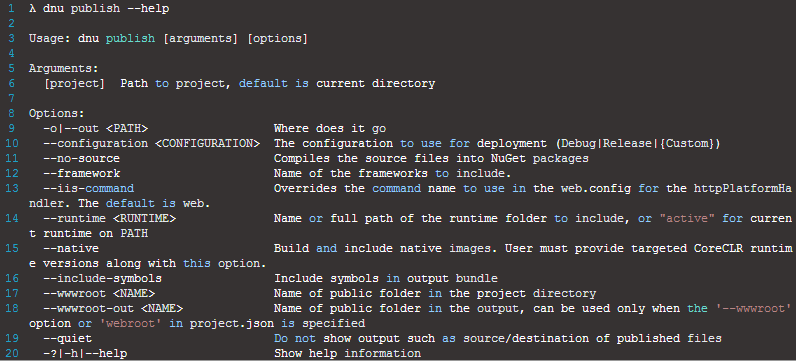The image size is (796, 361).
Task: Click the '--framework' option text
Action: tap(82, 174)
